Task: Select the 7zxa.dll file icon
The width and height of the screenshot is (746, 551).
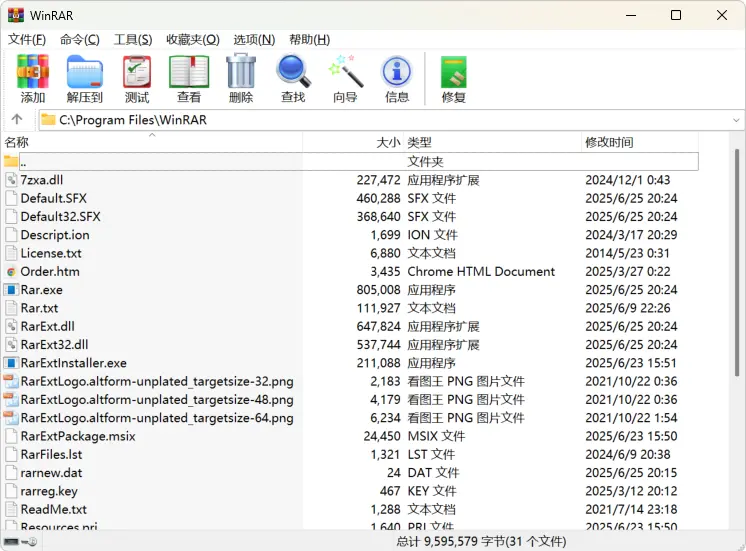Action: point(11,180)
